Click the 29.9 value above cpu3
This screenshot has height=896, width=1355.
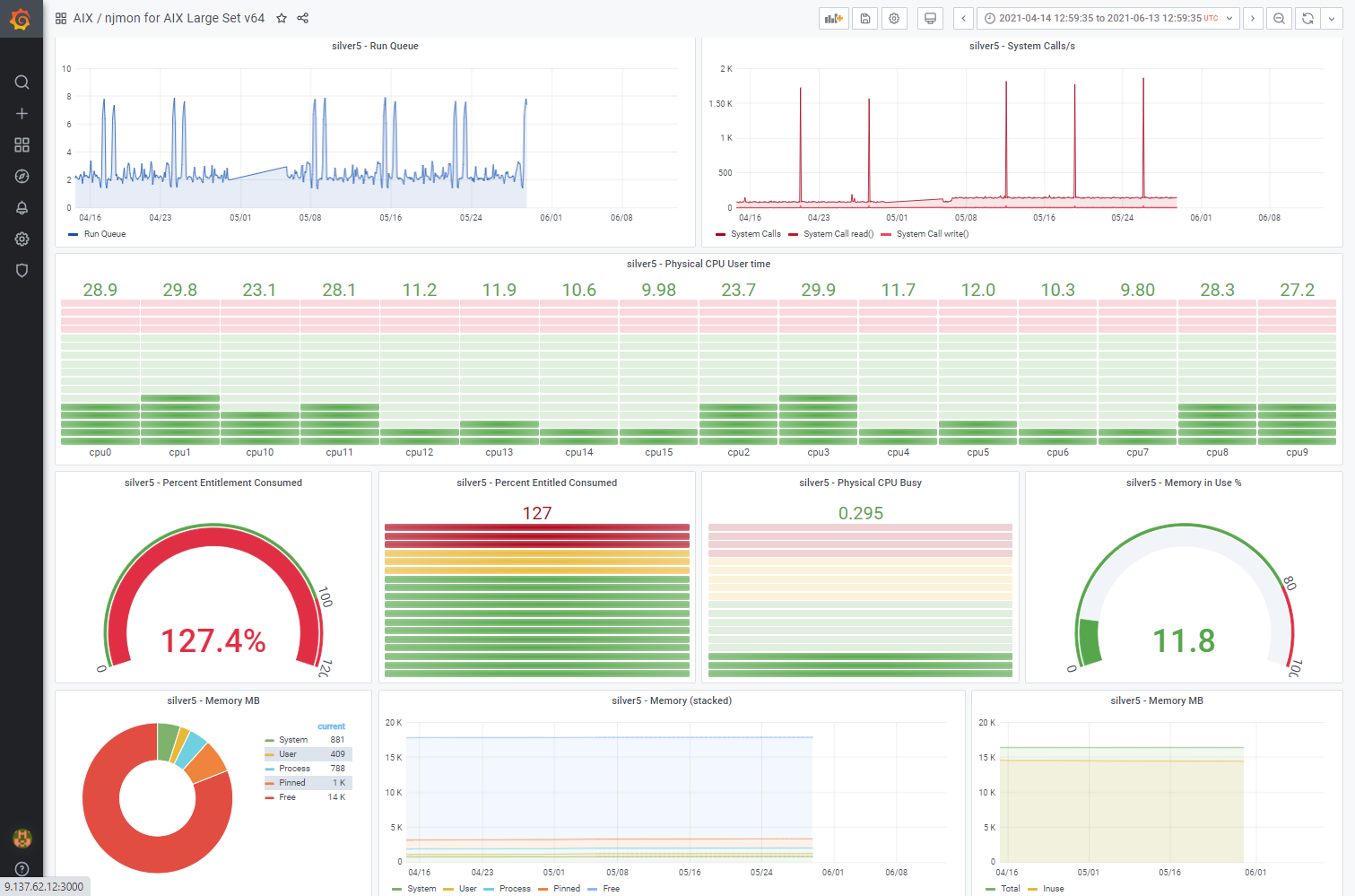[818, 290]
